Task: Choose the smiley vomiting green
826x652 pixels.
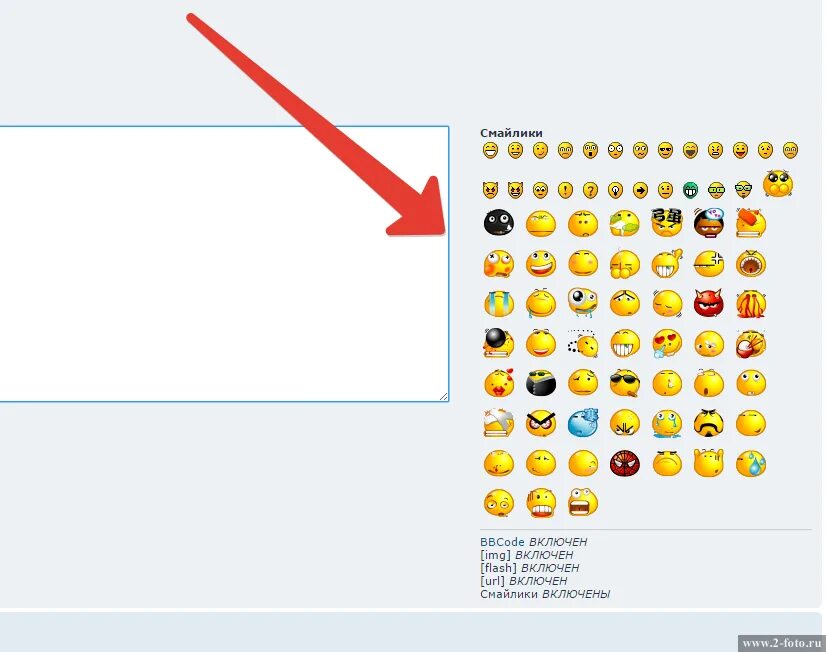Action: pos(625,223)
